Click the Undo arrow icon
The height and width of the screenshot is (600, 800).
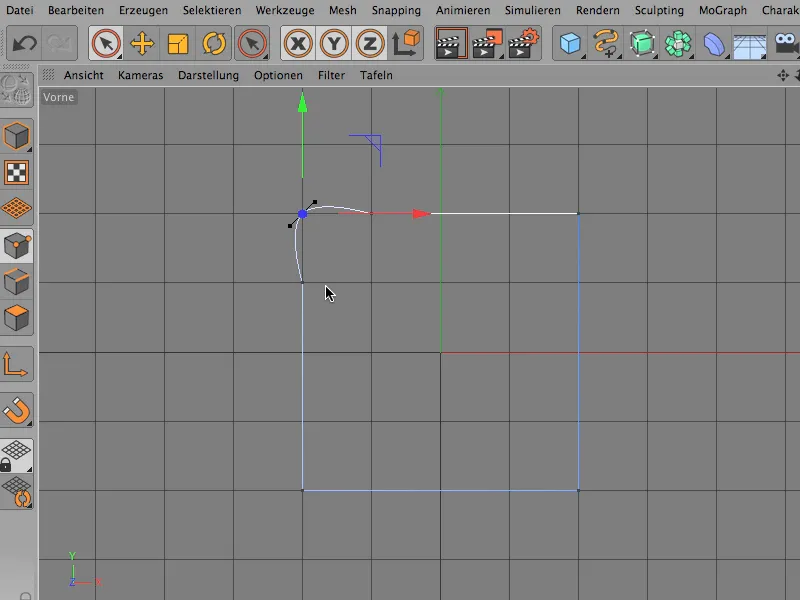point(24,43)
